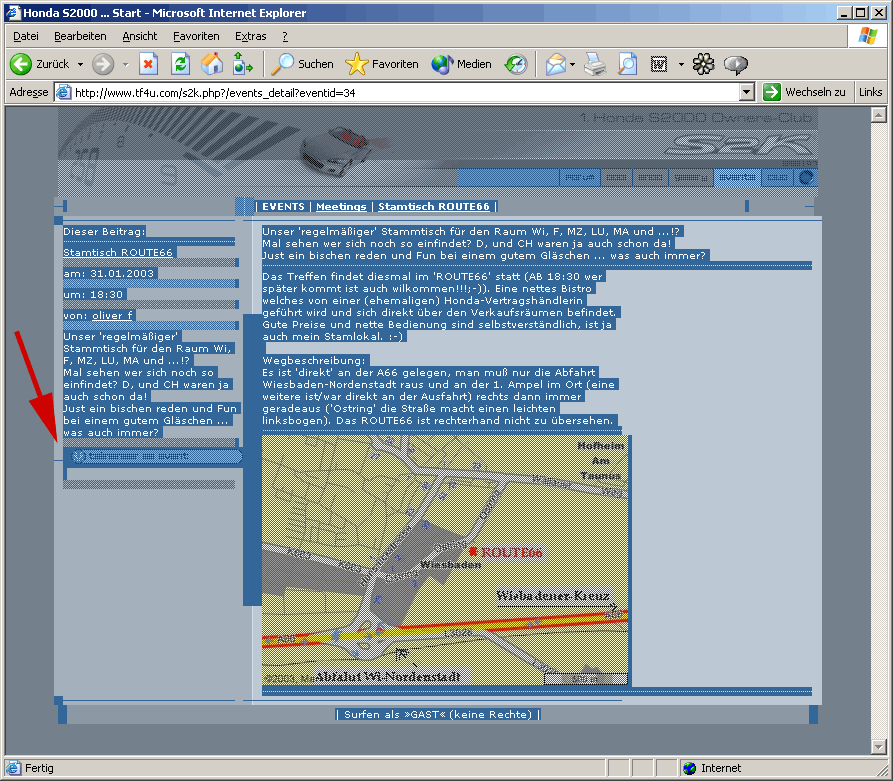The height and width of the screenshot is (781, 893).
Task: Refresh the page with the reload icon
Action: pyautogui.click(x=180, y=64)
